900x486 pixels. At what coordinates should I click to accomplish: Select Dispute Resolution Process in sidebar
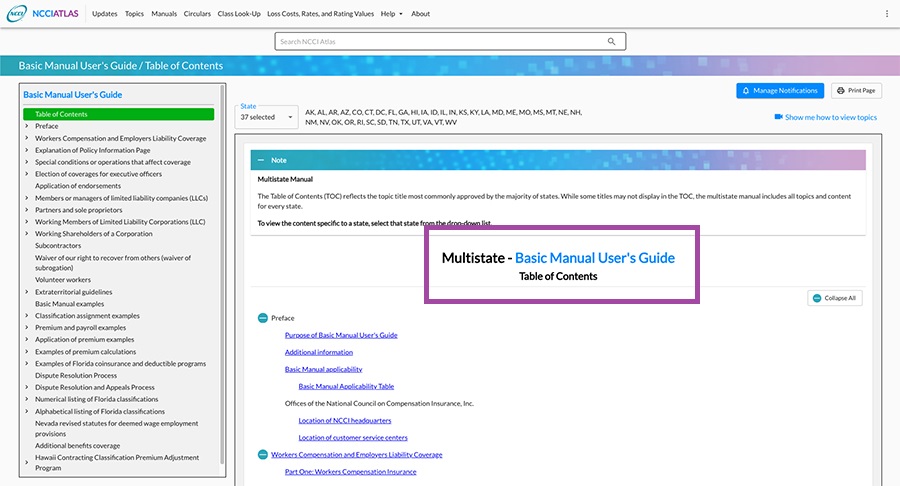(x=76, y=375)
